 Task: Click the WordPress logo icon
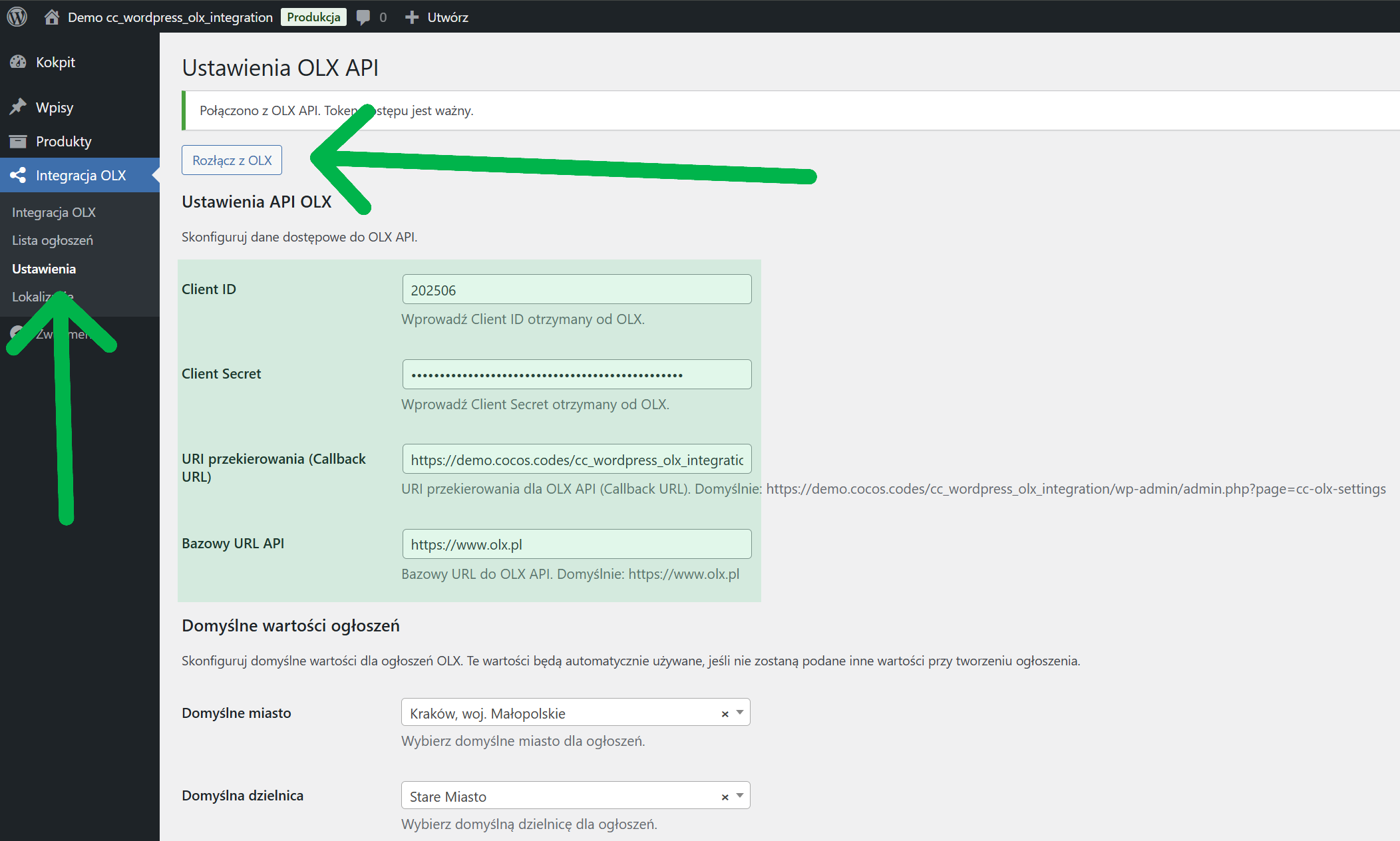coord(17,17)
